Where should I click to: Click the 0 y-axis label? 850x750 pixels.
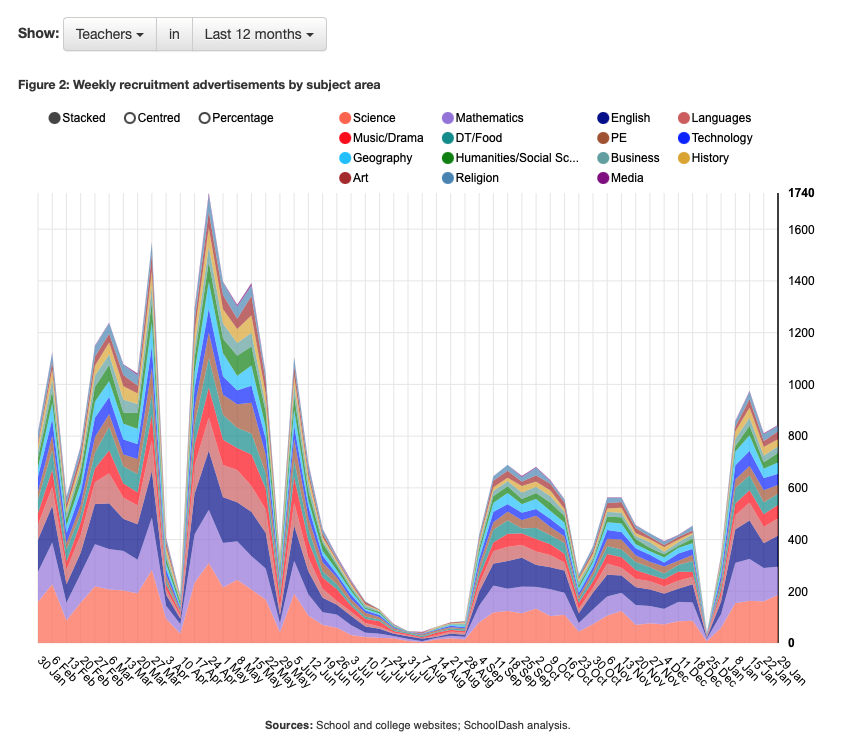(x=791, y=643)
